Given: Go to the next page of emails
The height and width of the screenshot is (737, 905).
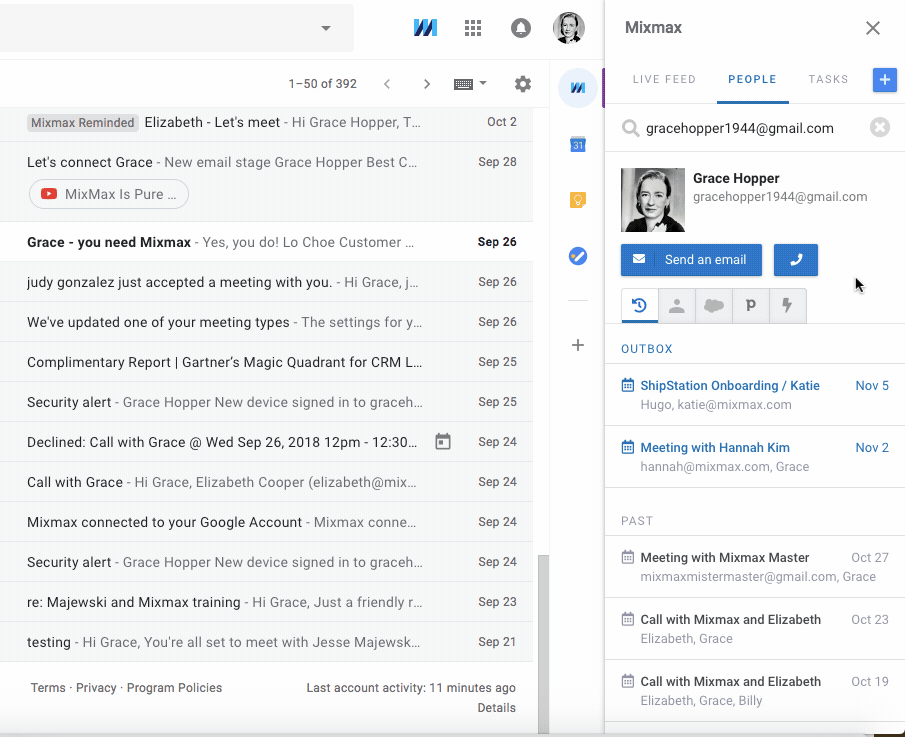Looking at the screenshot, I should (x=427, y=84).
